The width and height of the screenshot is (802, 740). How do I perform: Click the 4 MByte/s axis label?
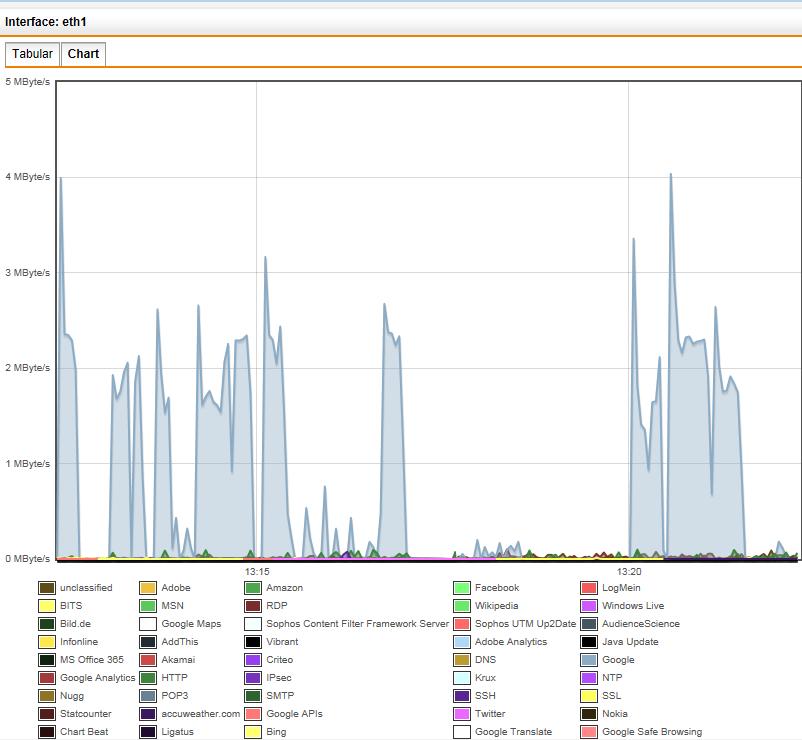click(28, 177)
